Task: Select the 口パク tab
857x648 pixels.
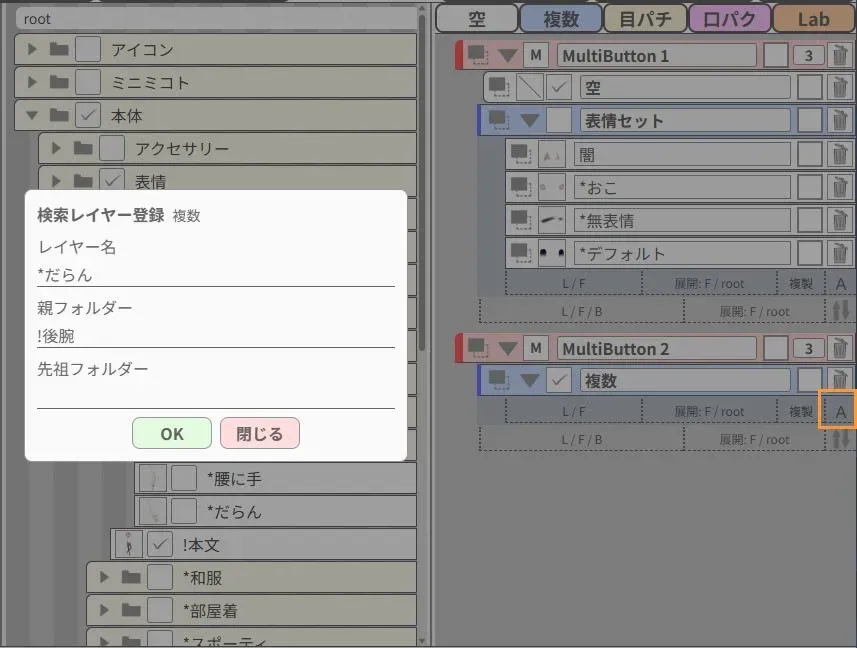Action: pos(730,19)
